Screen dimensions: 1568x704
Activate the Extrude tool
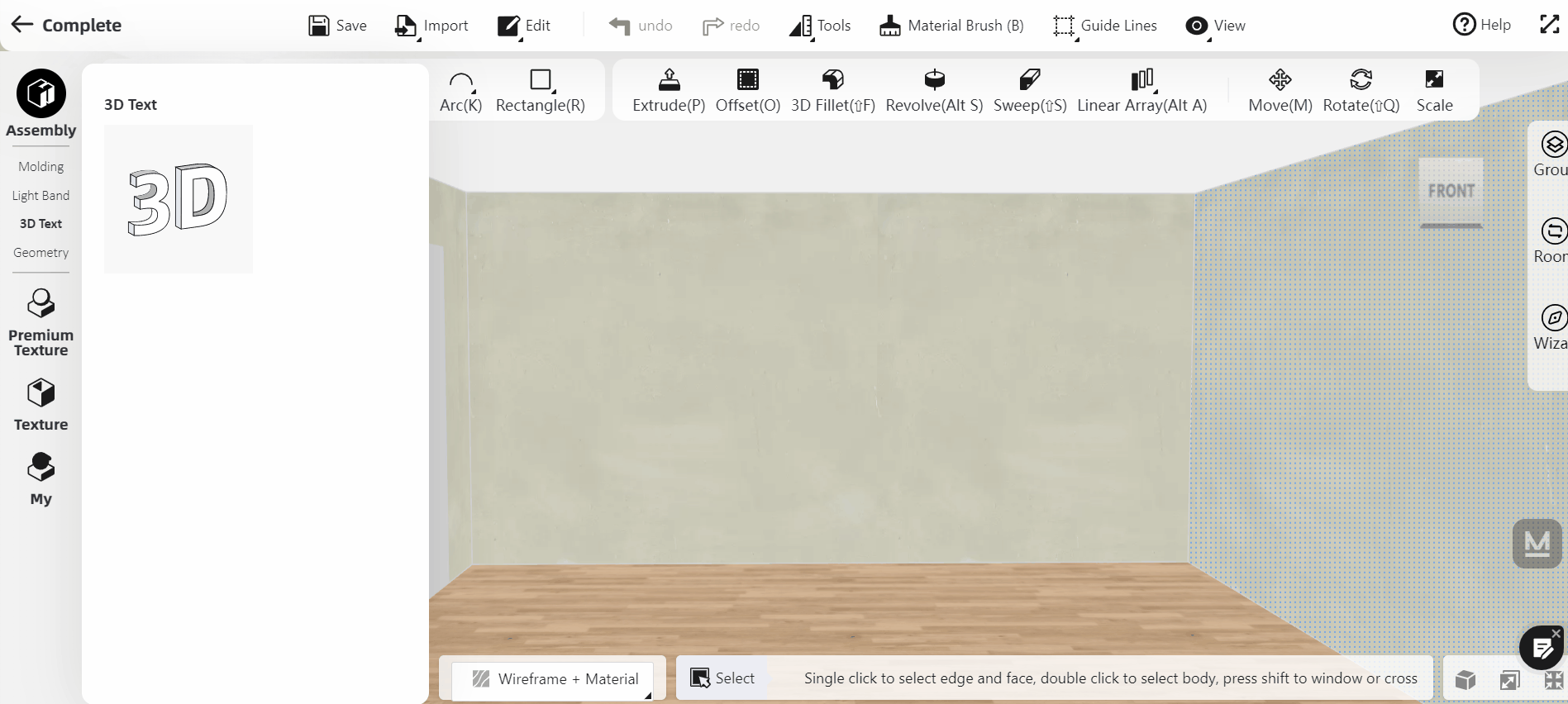point(669,91)
